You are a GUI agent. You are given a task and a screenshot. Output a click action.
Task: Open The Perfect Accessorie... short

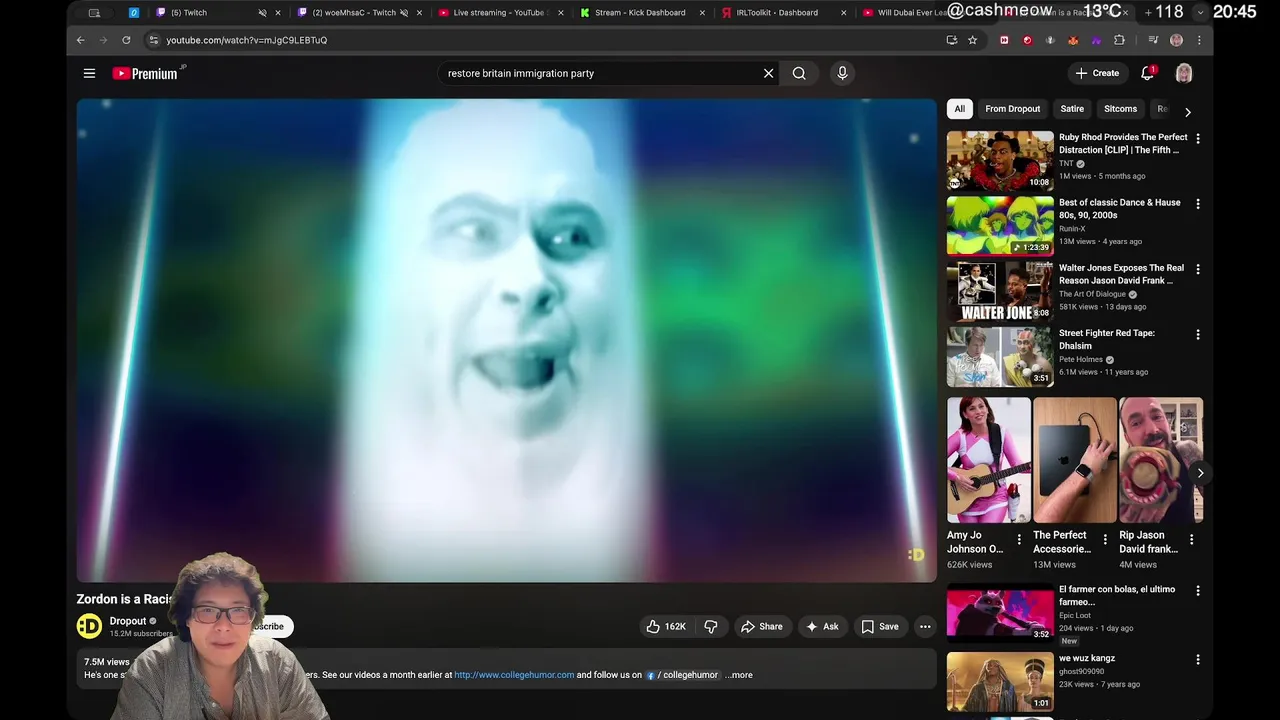click(x=1075, y=460)
